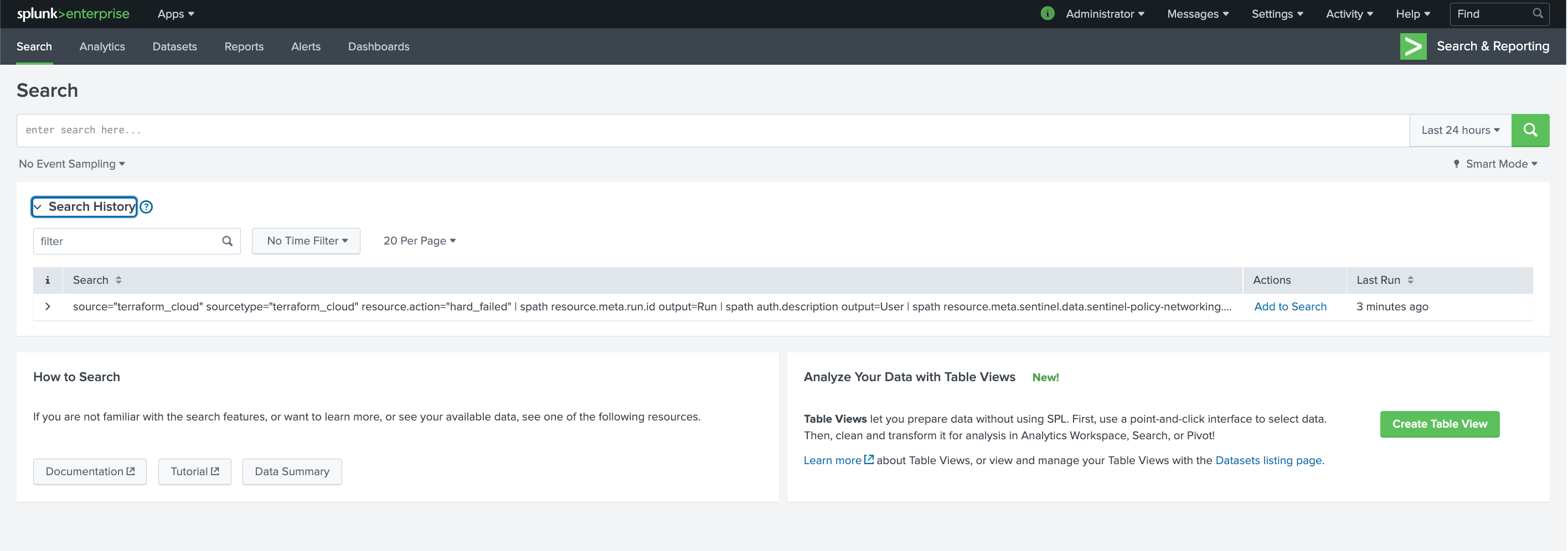Screen dimensions: 1568x551
Task: Open the No Time Filter dropdown
Action: tap(306, 241)
